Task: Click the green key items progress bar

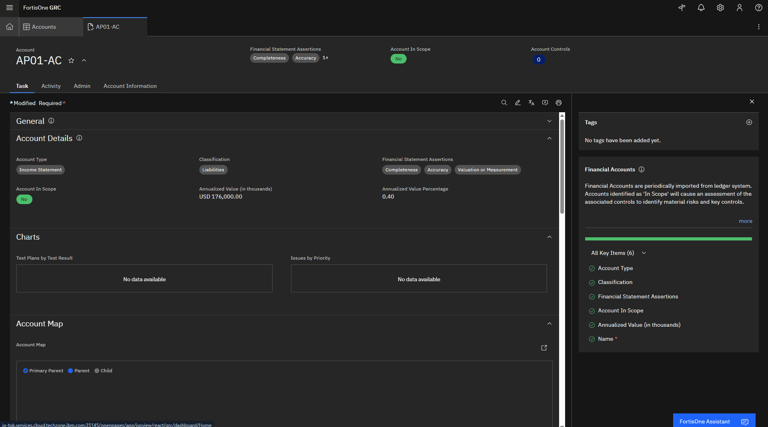Action: 668,239
